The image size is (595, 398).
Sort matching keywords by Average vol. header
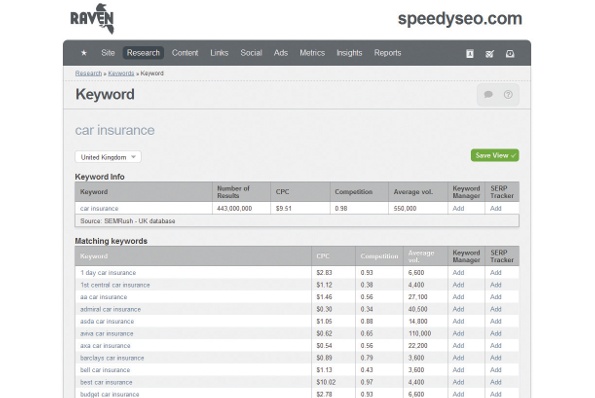point(421,256)
